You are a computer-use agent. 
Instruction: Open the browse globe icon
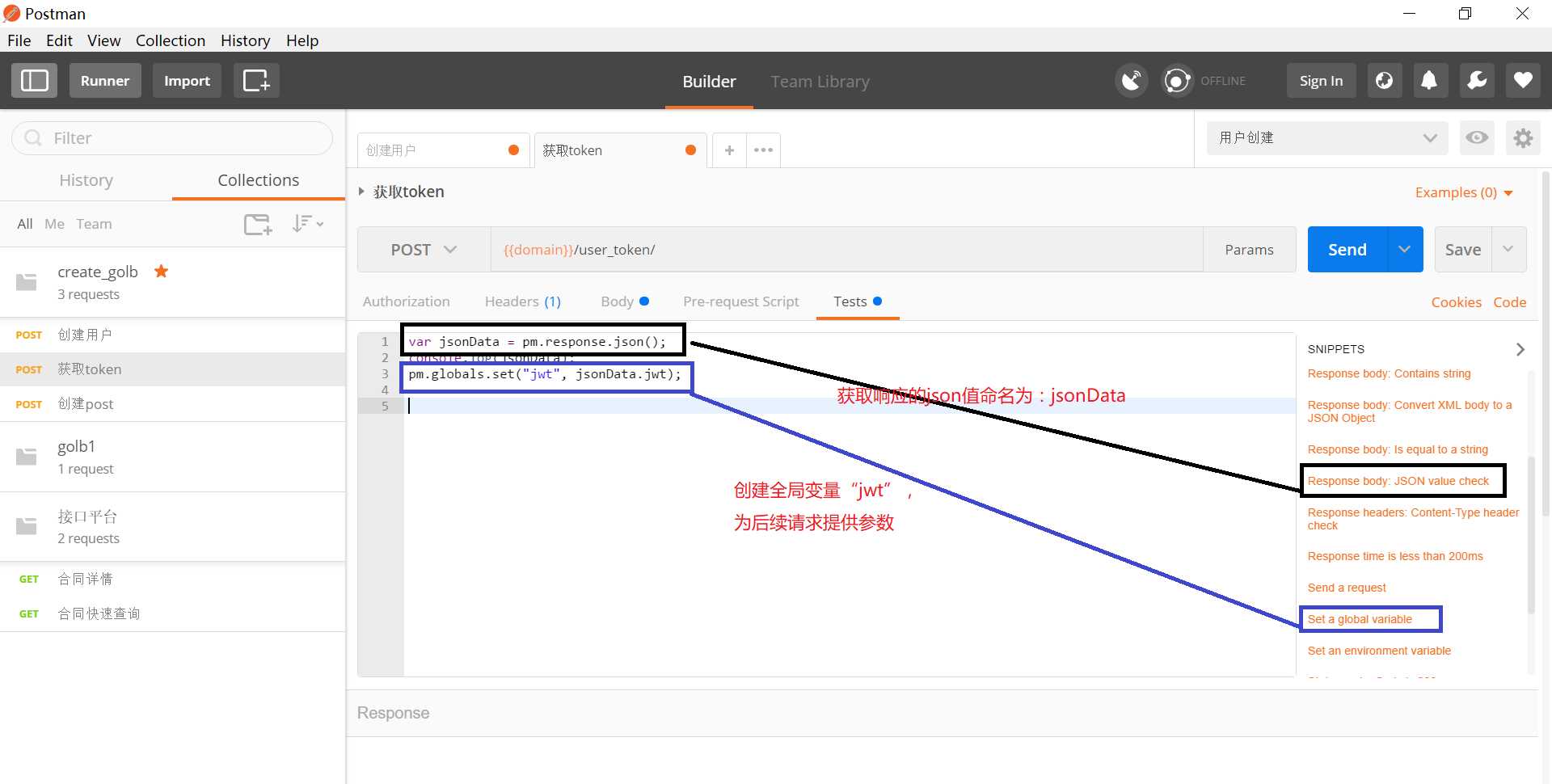(x=1384, y=81)
